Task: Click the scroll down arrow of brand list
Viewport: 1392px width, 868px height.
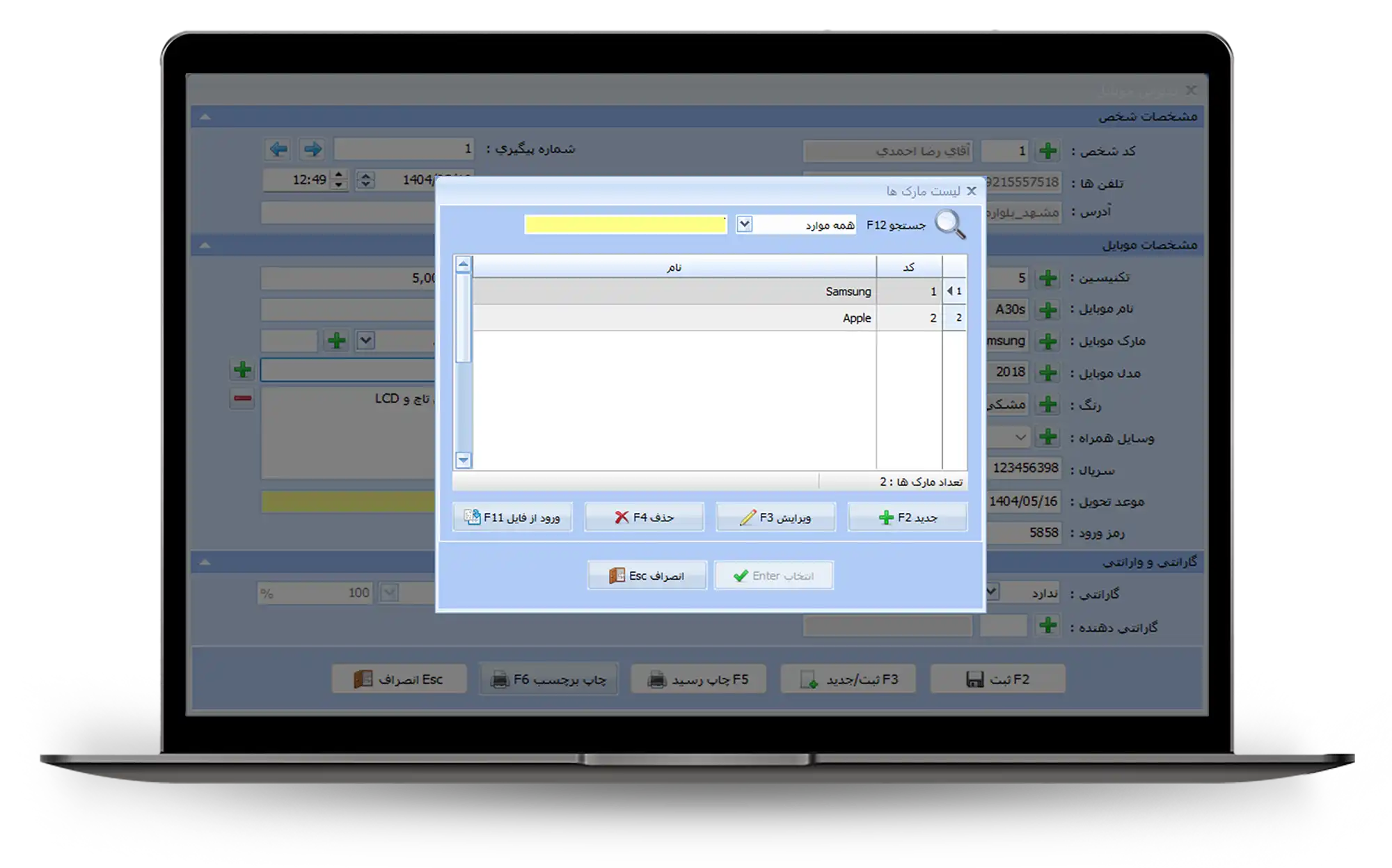Action: 463,459
